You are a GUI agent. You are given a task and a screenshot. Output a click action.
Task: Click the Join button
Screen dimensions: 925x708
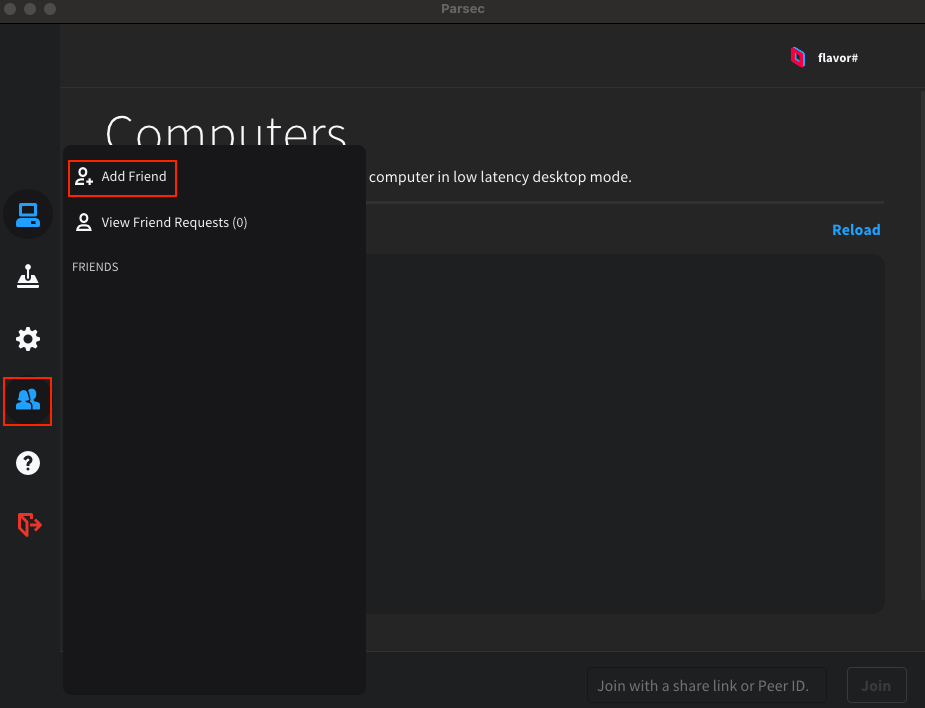click(876, 686)
